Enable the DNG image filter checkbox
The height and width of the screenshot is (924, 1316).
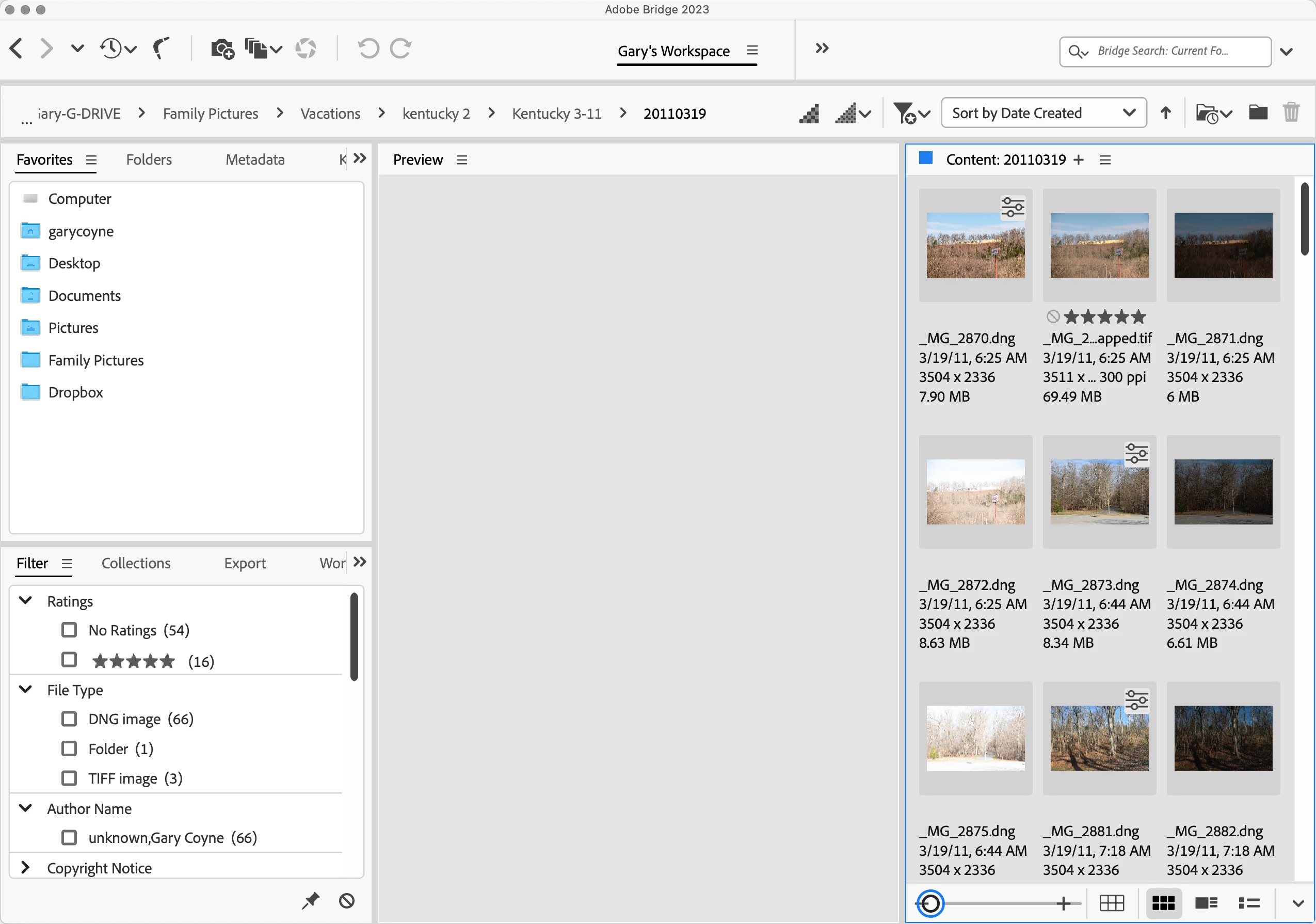pos(69,719)
